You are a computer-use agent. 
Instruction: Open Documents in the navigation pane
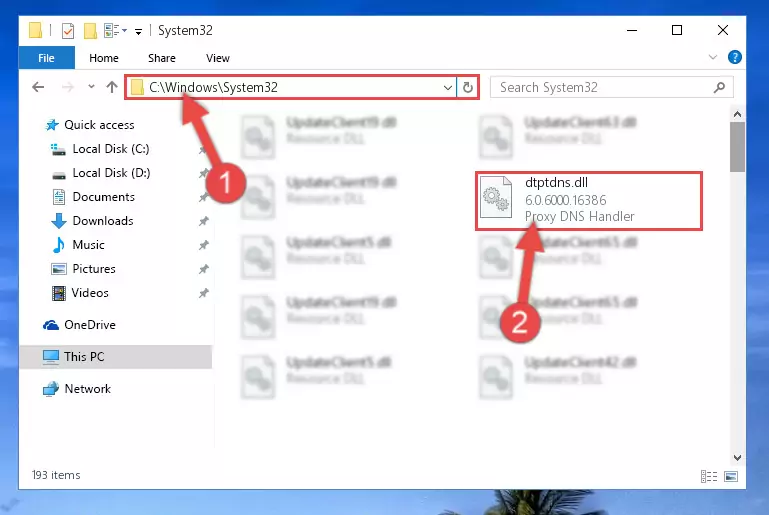103,197
